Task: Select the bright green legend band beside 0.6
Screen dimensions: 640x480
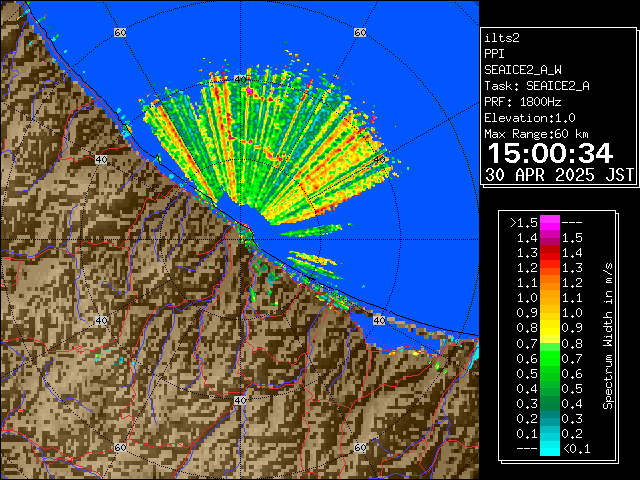Action: tap(550, 358)
